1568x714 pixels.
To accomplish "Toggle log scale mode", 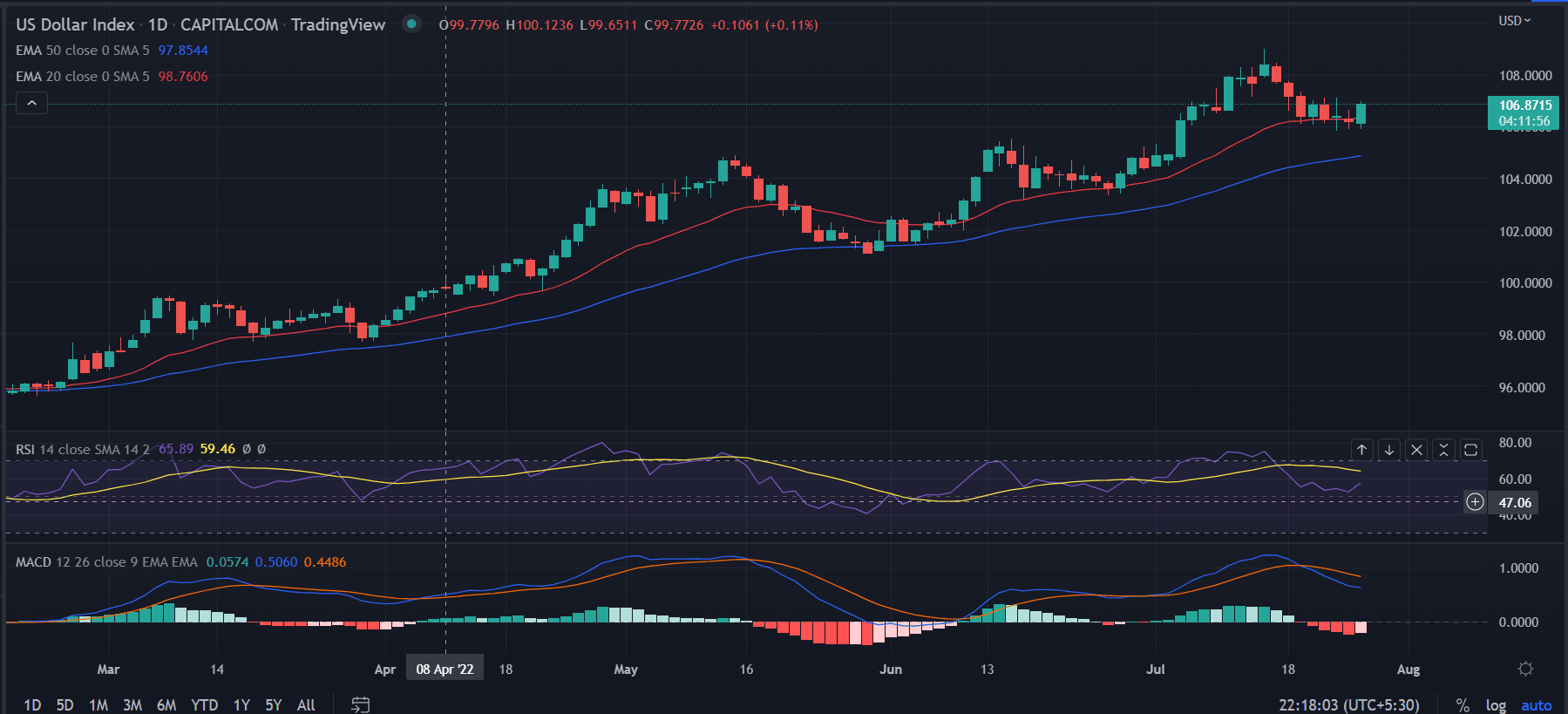I will [x=1496, y=705].
